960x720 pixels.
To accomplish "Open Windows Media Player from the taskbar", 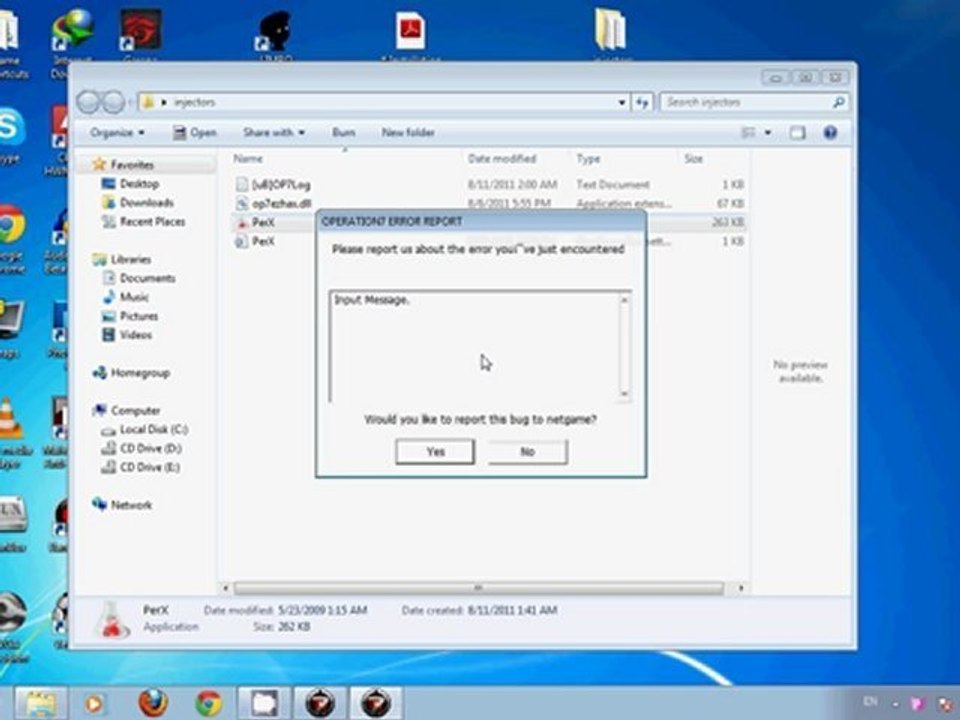I will [x=94, y=703].
